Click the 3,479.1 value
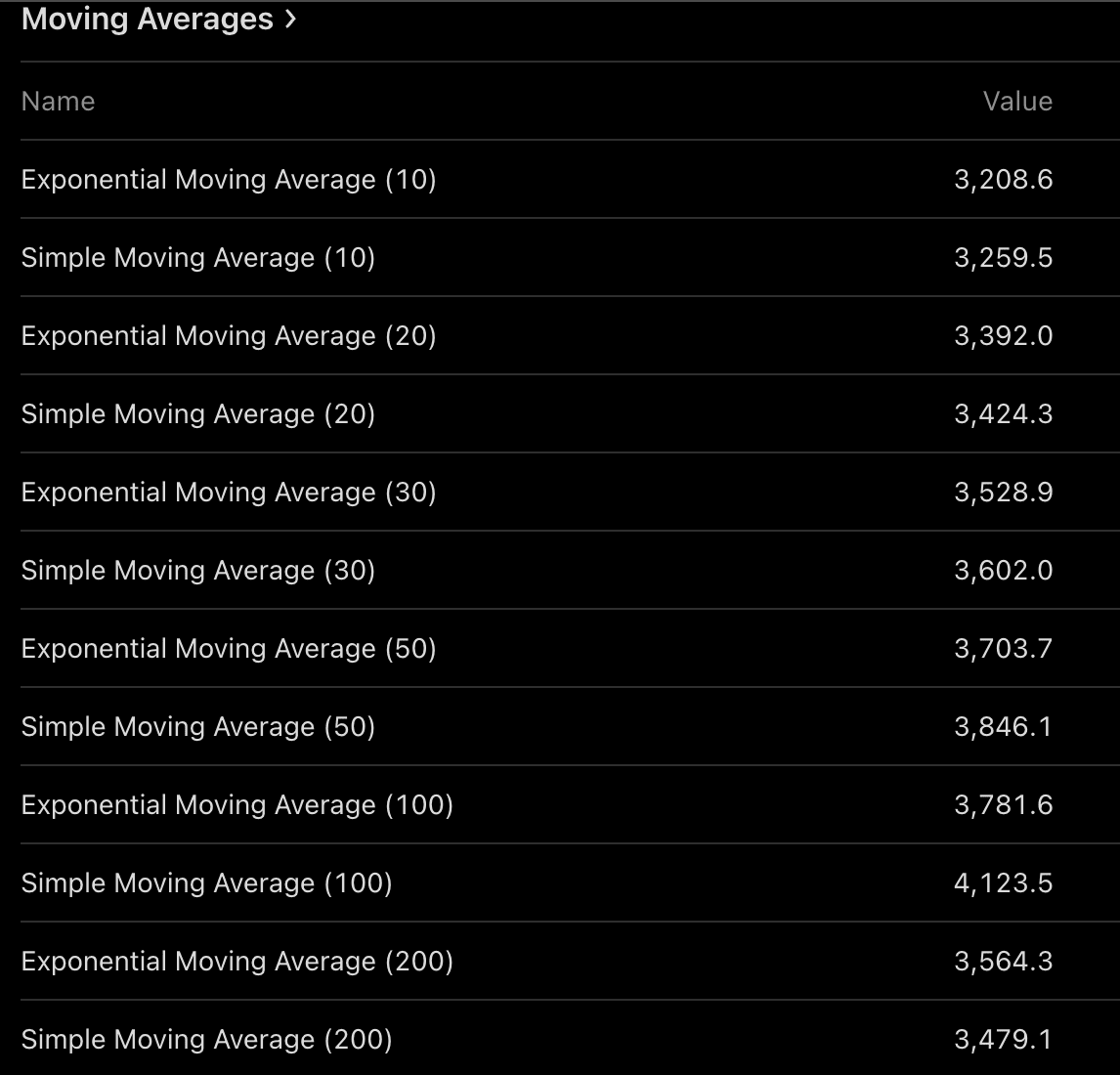This screenshot has width=1120, height=1075. (1004, 1040)
